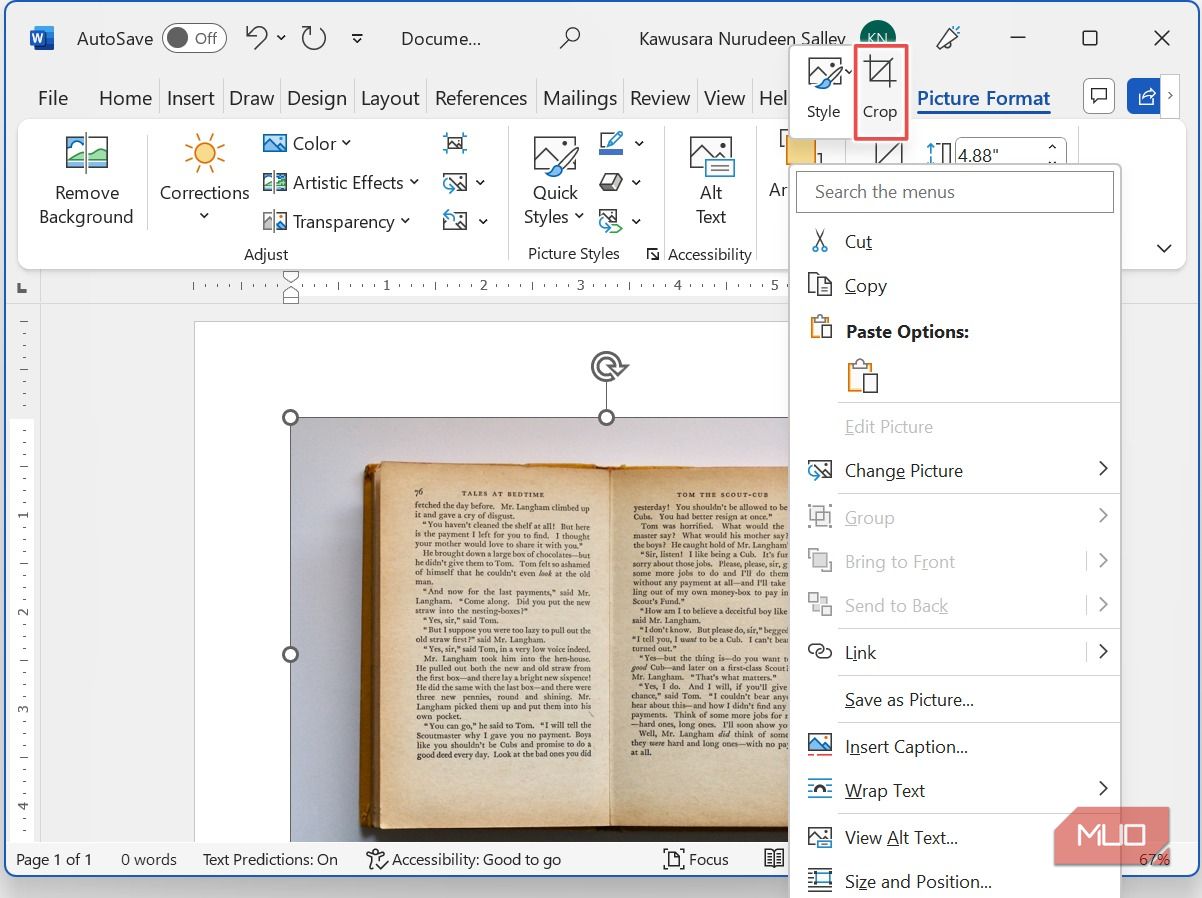
Task: Choose Wrap Text from the context menu
Action: pyautogui.click(x=884, y=790)
